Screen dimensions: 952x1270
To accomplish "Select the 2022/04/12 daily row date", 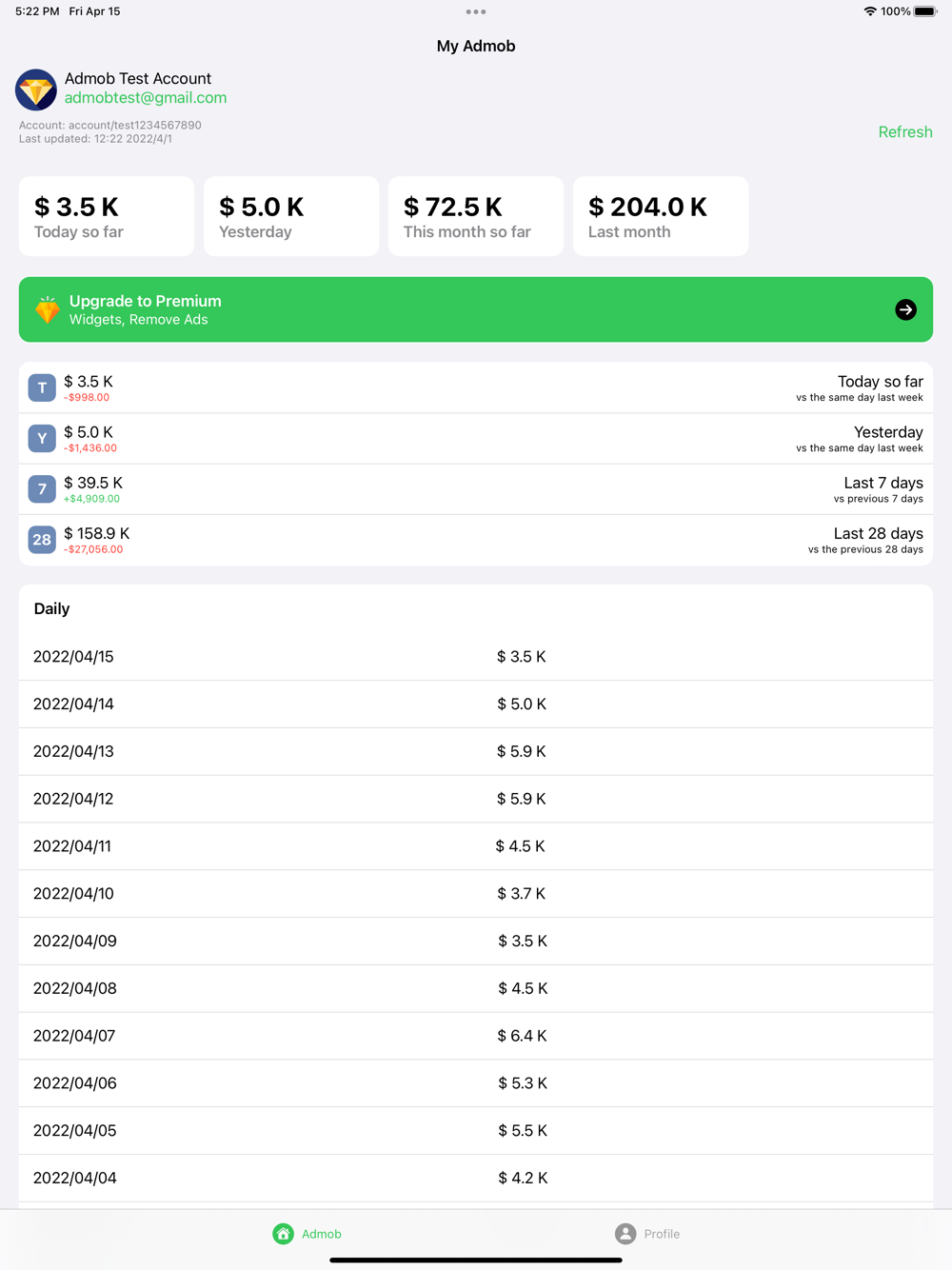I will pos(73,799).
